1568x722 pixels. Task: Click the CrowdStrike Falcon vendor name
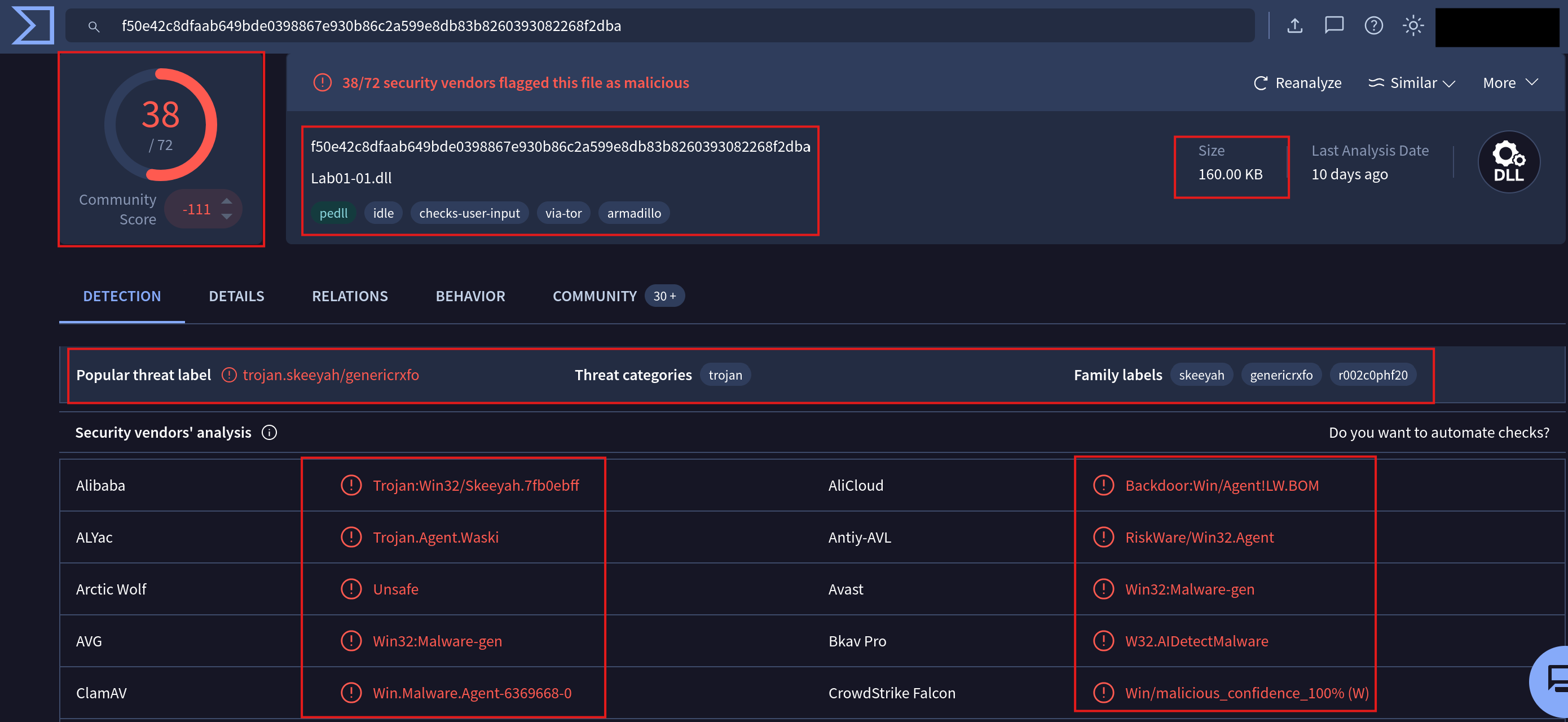[892, 693]
